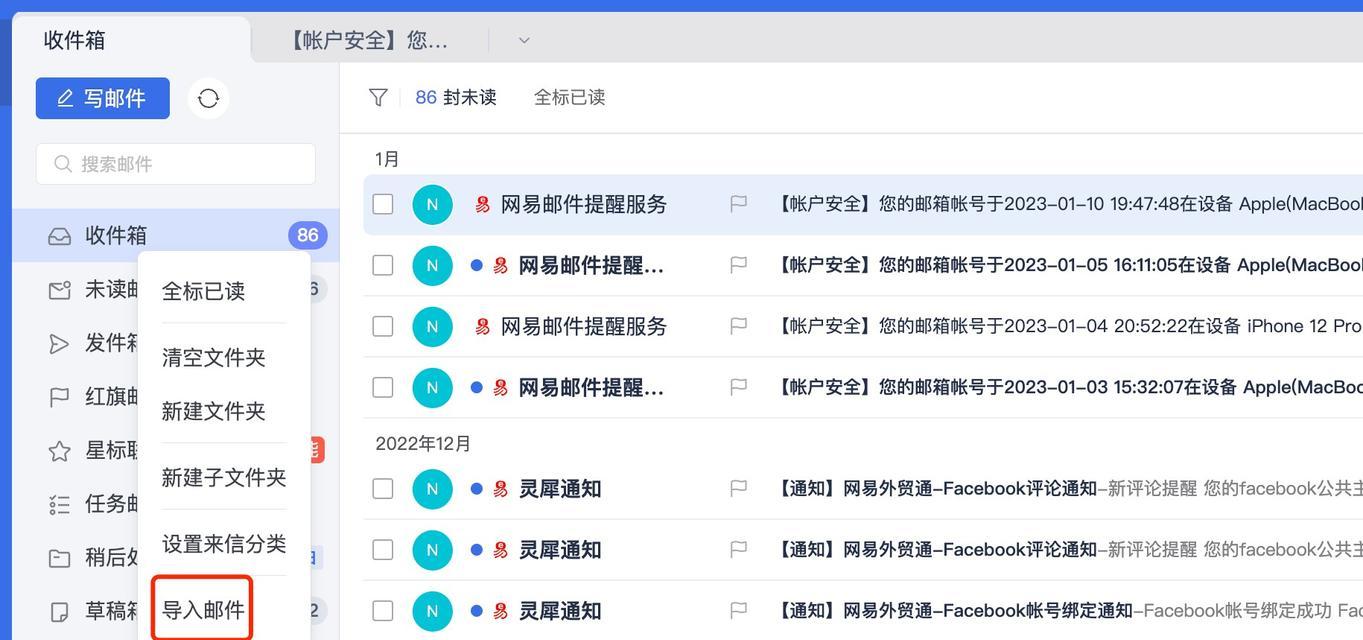The height and width of the screenshot is (640, 1363).
Task: Choose 清空文件夹 in the context menu
Action: pyautogui.click(x=213, y=357)
